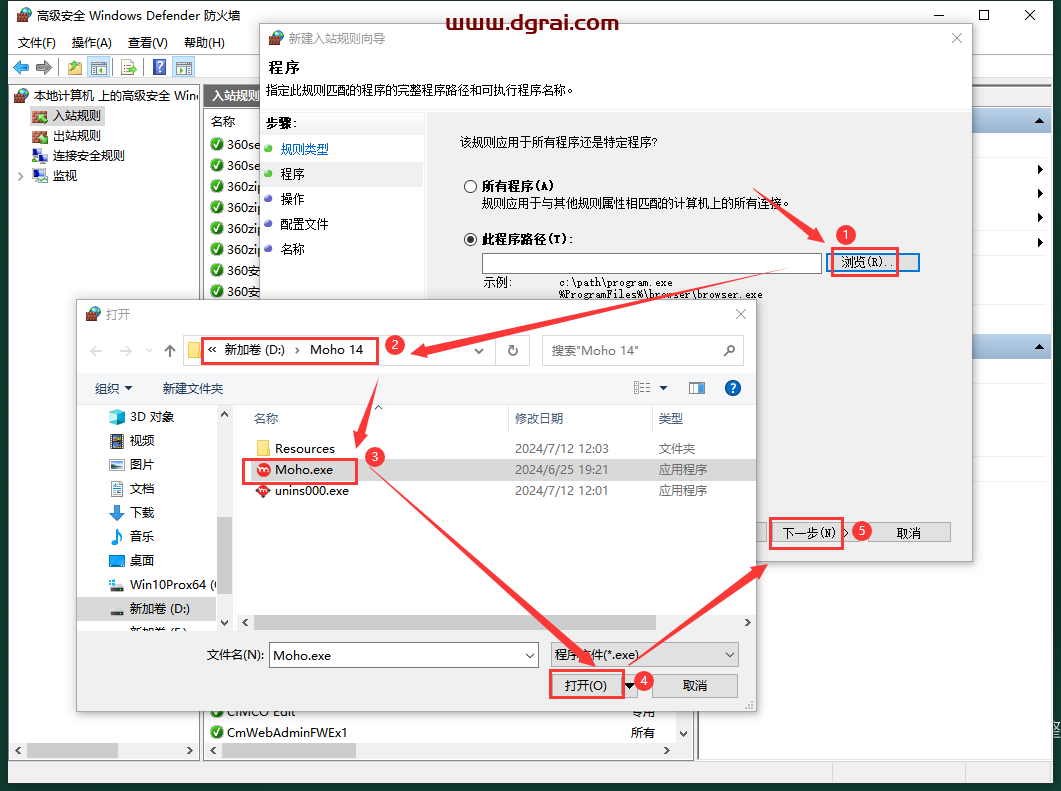Open the 文件(F) menu
1061x791 pixels.
(37, 43)
